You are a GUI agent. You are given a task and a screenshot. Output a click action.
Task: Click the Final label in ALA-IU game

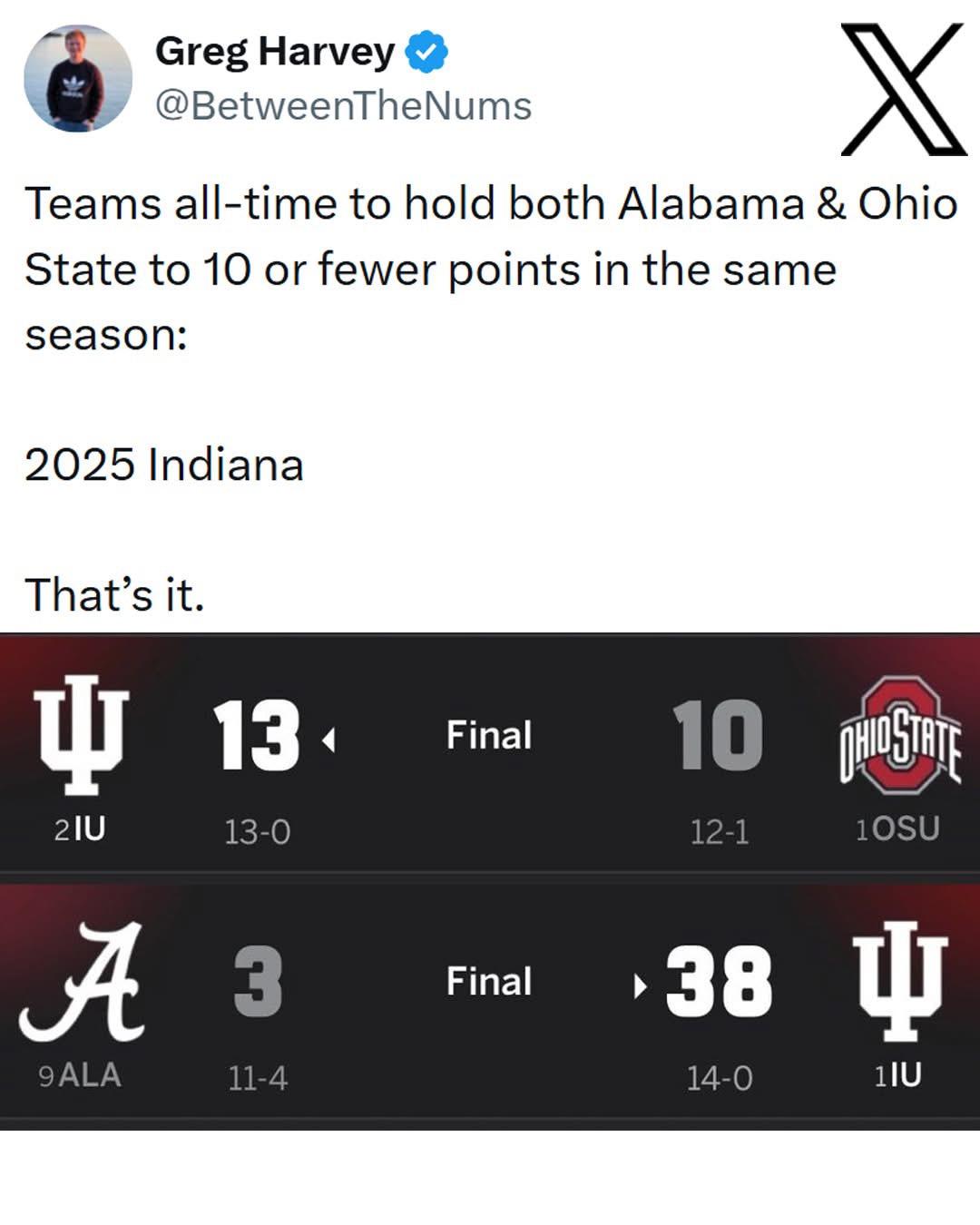pyautogui.click(x=488, y=981)
